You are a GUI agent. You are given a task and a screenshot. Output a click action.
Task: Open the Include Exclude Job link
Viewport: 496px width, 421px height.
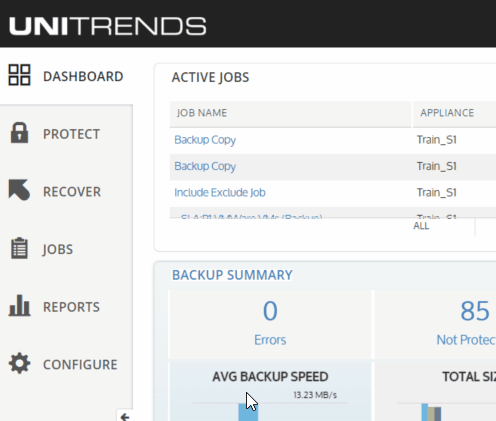(x=220, y=193)
